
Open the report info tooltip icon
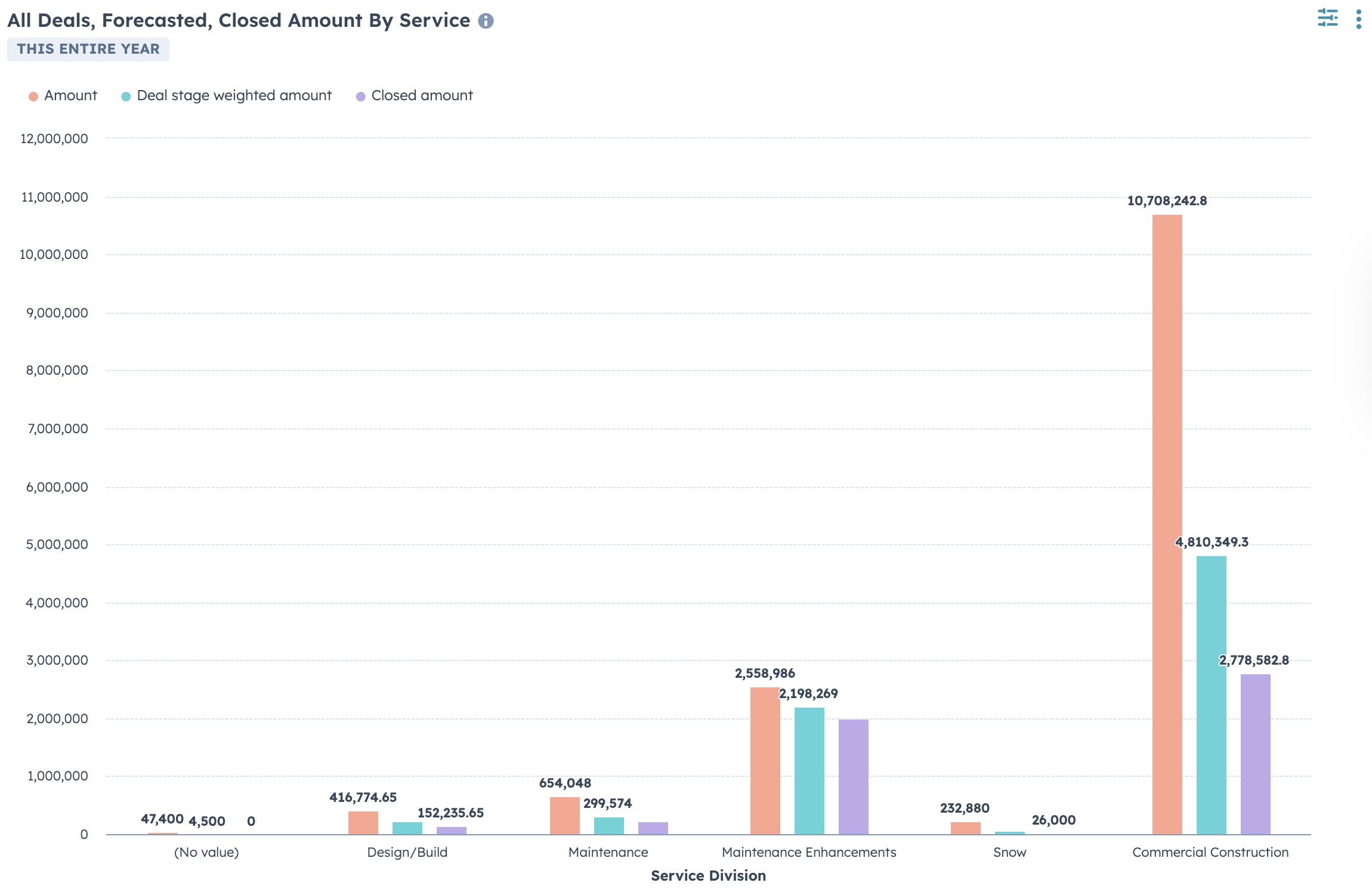pos(486,21)
